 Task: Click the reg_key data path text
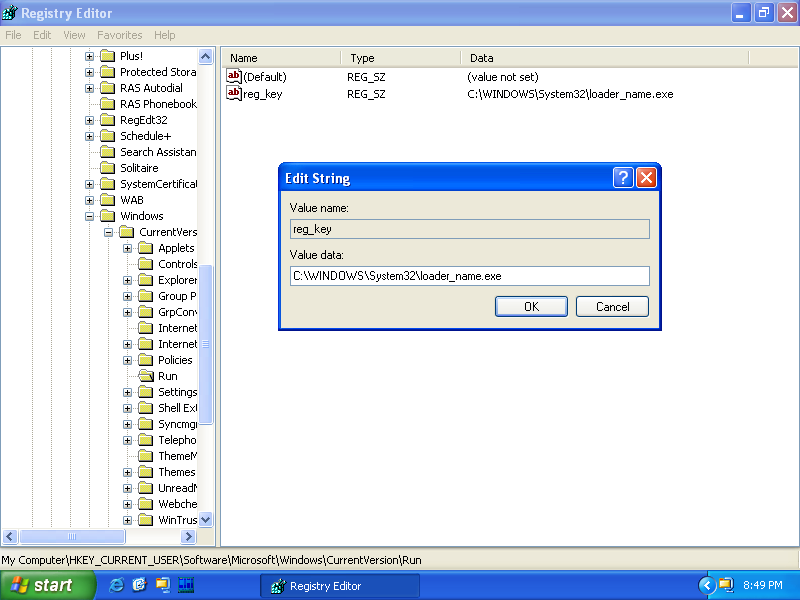(x=570, y=94)
